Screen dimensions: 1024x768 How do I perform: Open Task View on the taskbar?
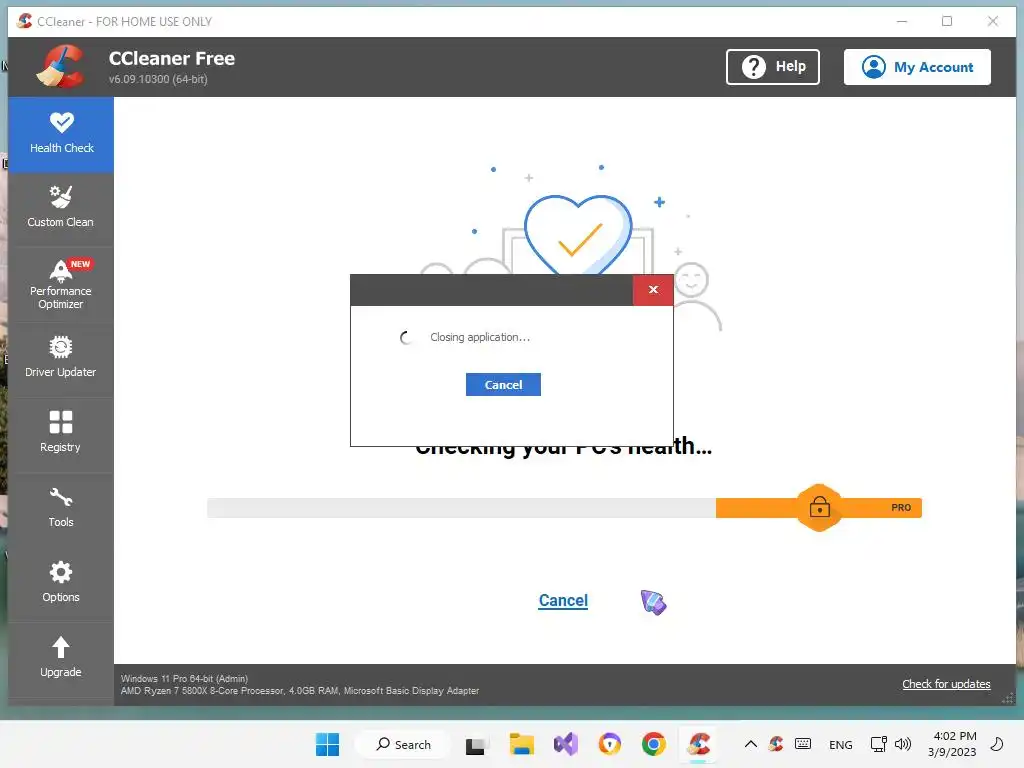pos(477,744)
